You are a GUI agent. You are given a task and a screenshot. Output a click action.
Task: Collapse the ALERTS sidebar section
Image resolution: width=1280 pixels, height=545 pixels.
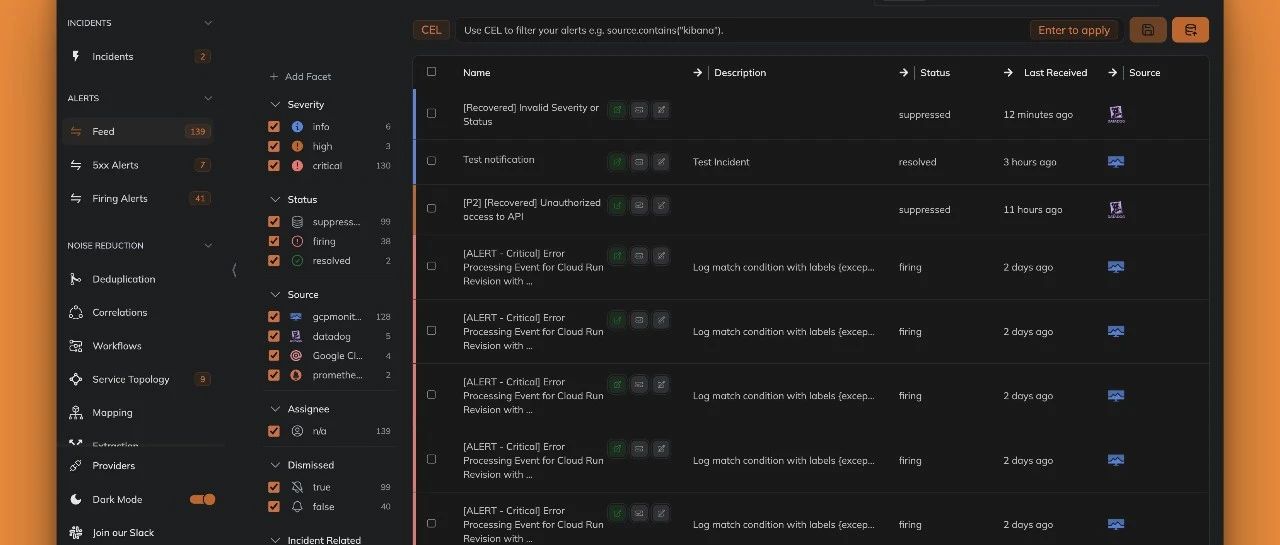pyautogui.click(x=208, y=98)
